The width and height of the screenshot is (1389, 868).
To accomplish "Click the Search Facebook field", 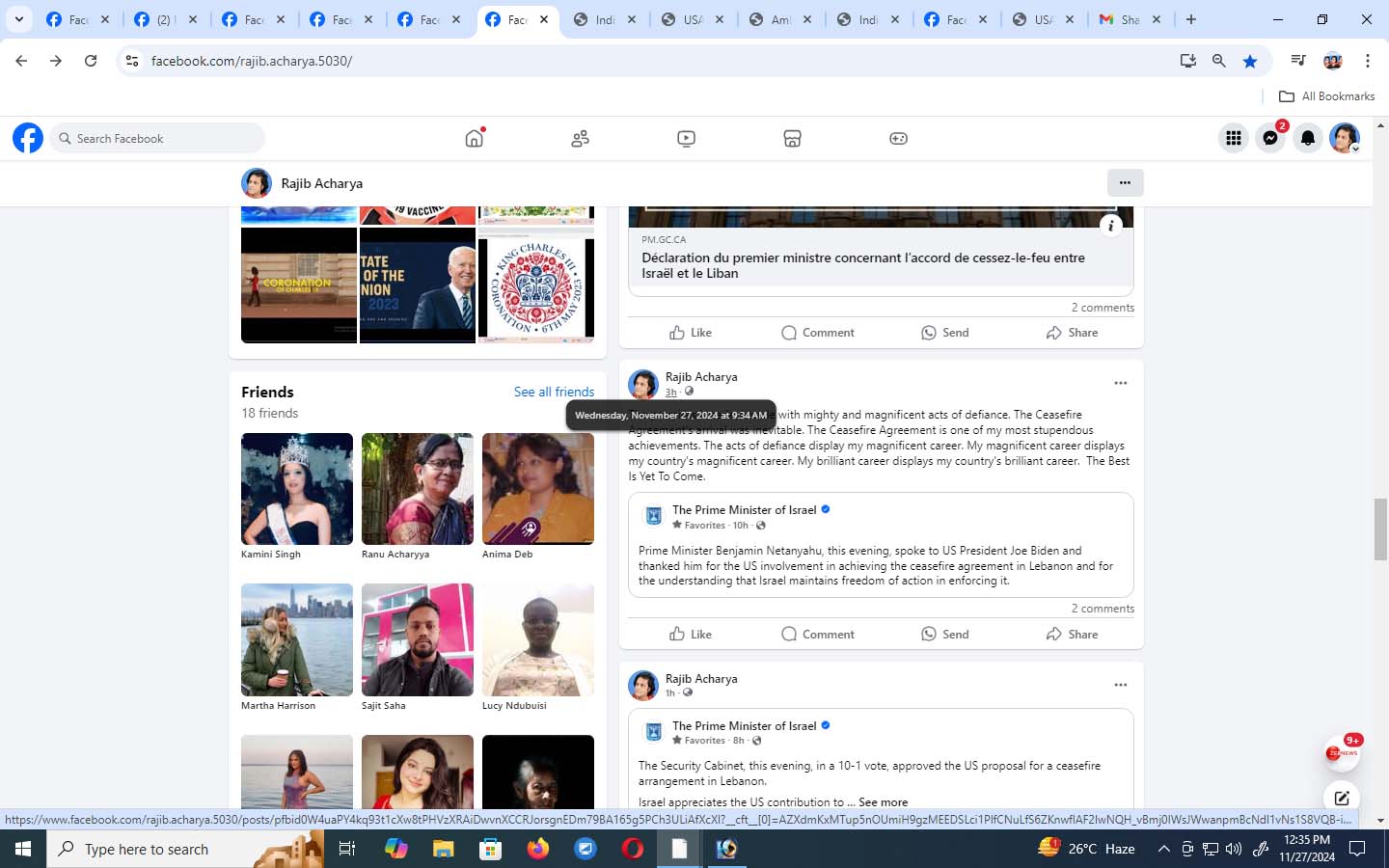I will 157,138.
